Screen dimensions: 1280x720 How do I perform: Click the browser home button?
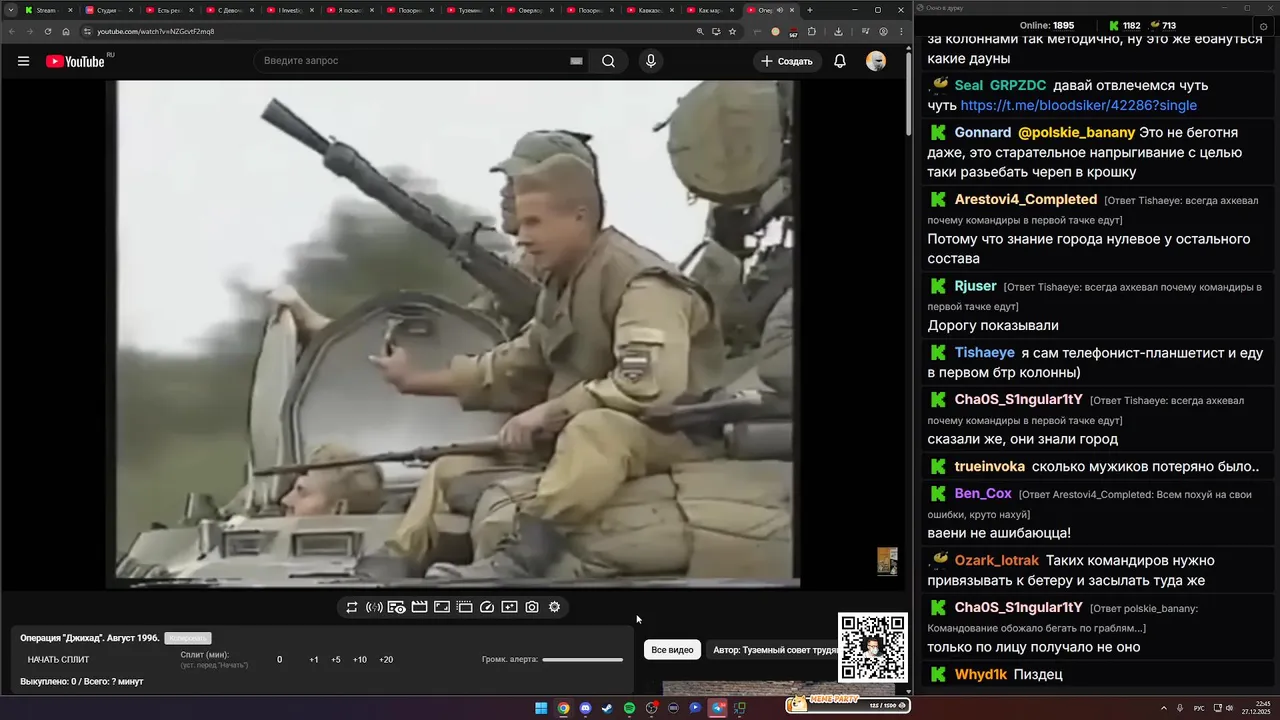(66, 31)
